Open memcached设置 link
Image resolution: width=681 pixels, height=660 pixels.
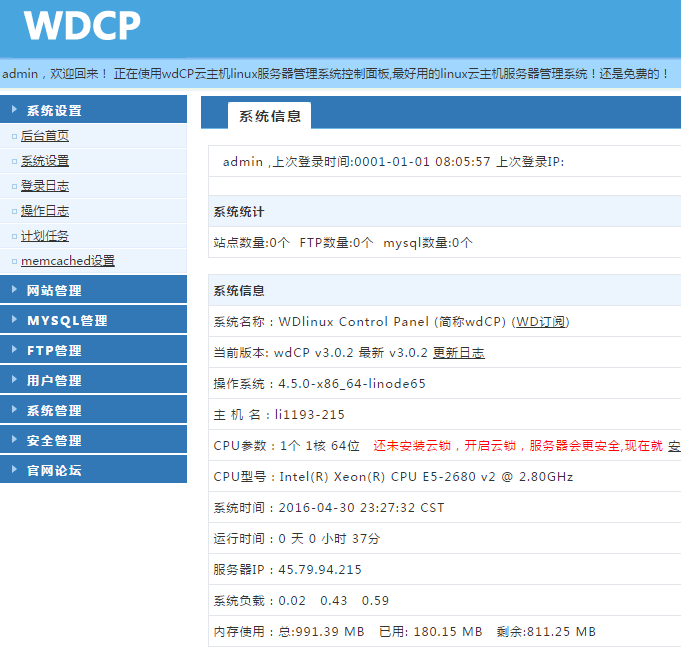[x=68, y=261]
